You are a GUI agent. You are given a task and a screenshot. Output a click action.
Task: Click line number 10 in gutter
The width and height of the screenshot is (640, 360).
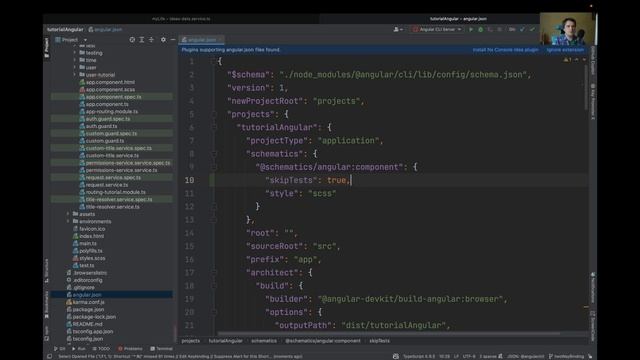coord(189,180)
